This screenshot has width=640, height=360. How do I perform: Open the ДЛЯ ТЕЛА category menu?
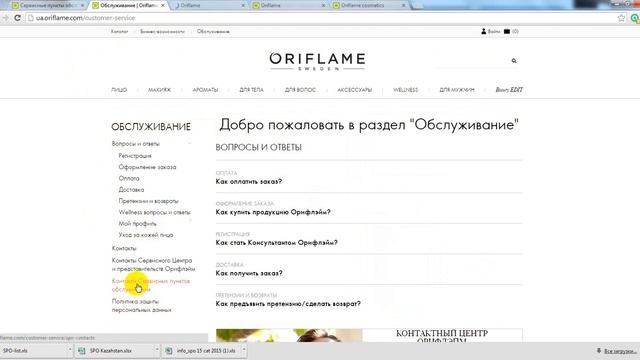click(x=251, y=90)
